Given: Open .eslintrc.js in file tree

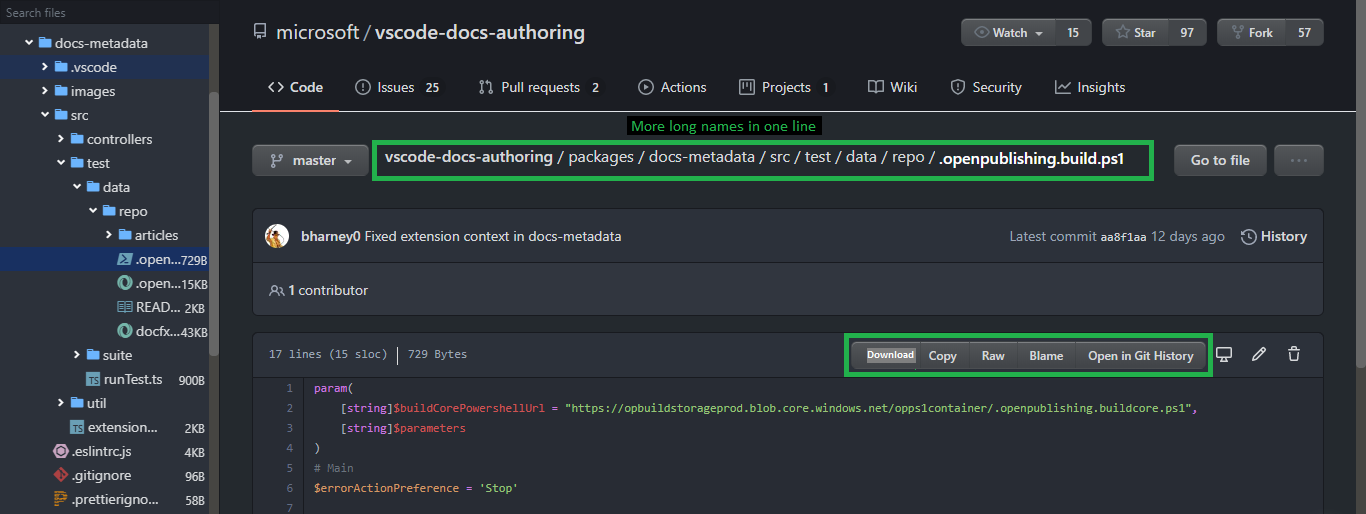Looking at the screenshot, I should pos(104,451).
